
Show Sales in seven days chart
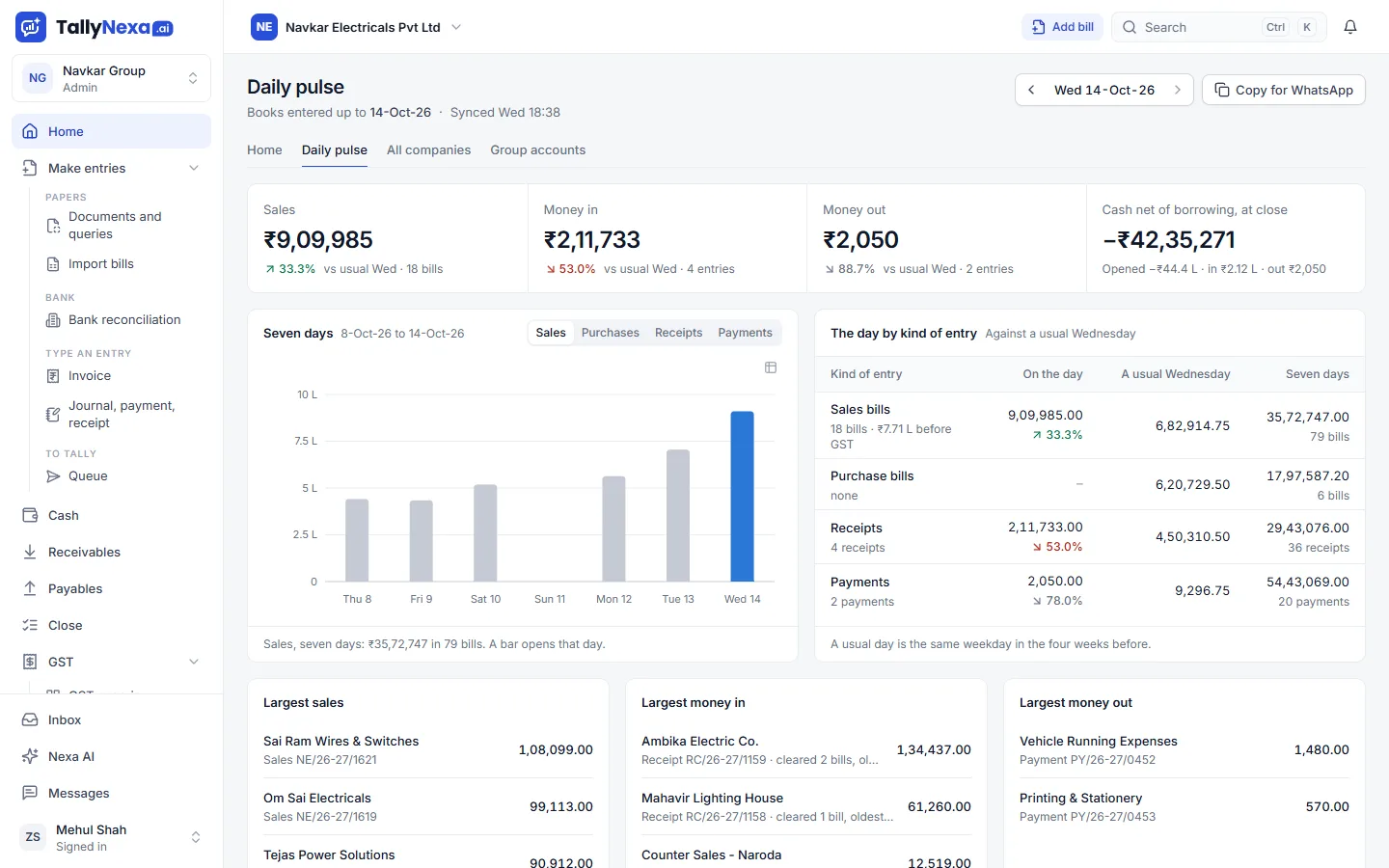pyautogui.click(x=551, y=333)
